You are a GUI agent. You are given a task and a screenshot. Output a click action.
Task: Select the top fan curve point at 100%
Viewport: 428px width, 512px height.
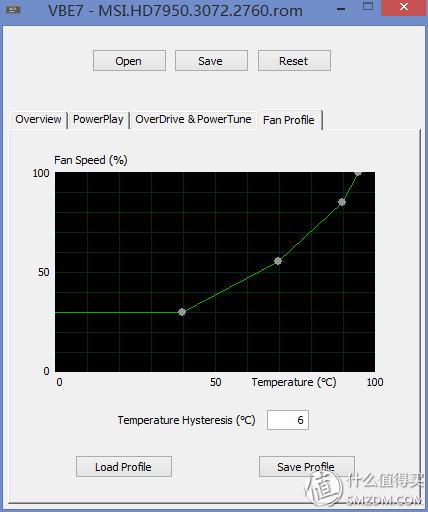click(358, 173)
